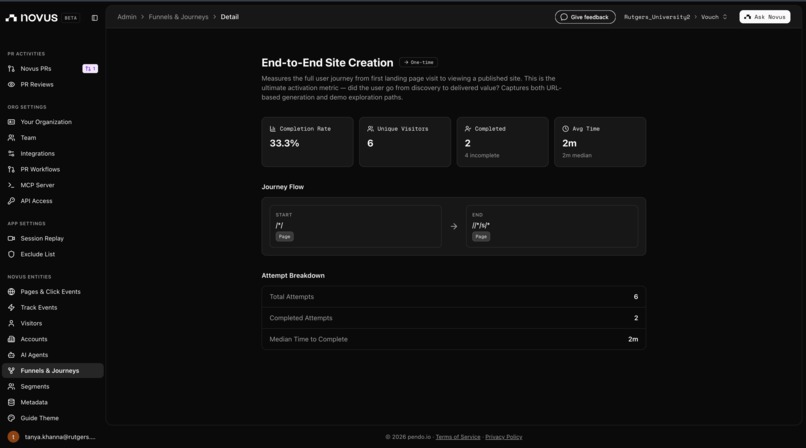Viewport: 806px width, 448px height.
Task: Click the Metadata database icon
Action: [x=11, y=402]
